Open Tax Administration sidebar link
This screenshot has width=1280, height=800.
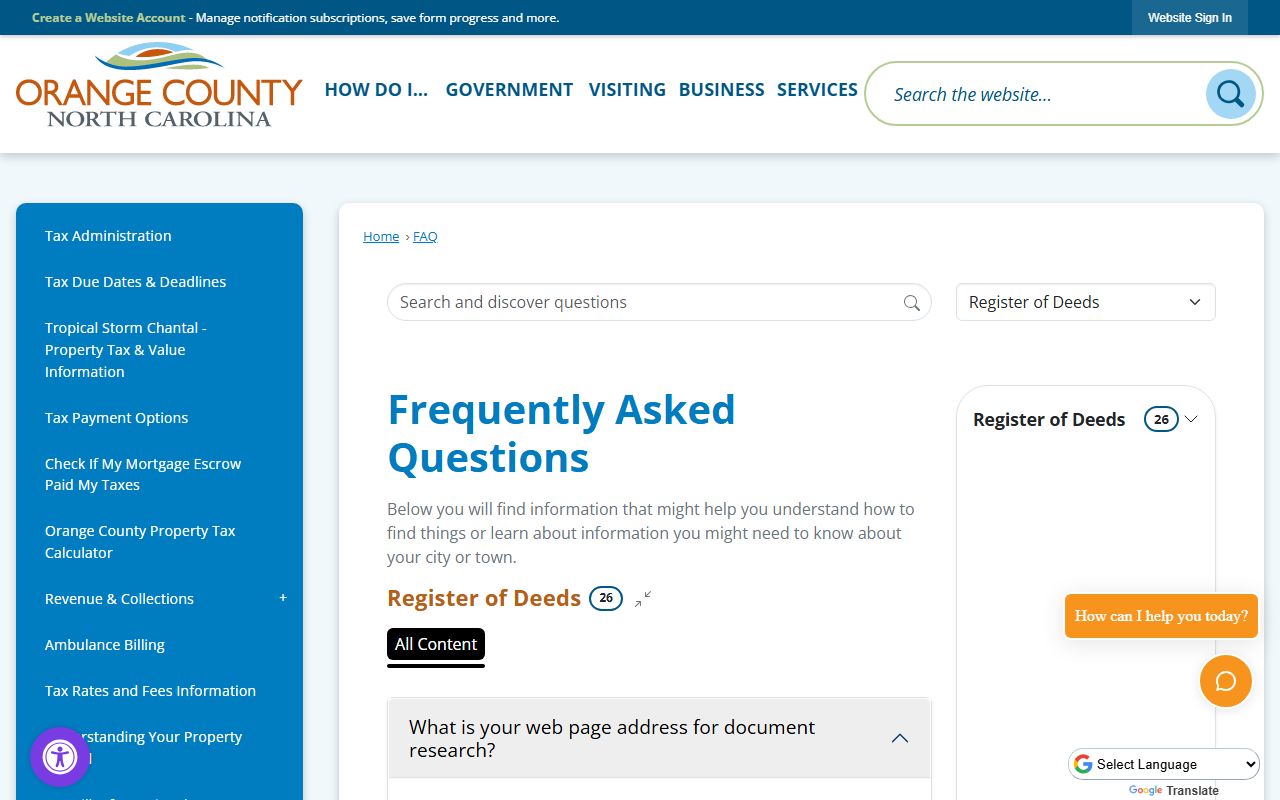coord(108,236)
